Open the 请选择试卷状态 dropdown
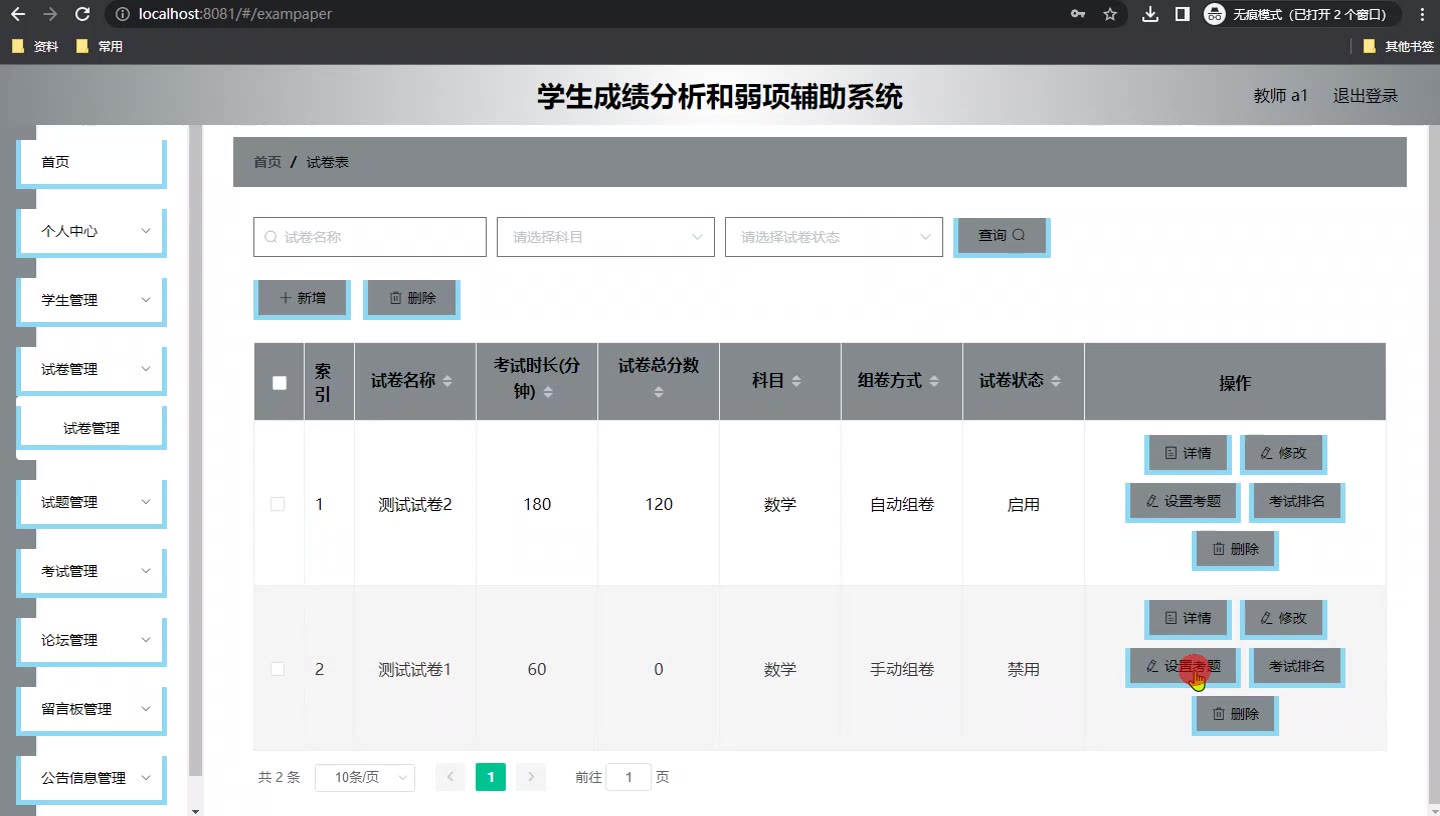The width and height of the screenshot is (1440, 816). coord(833,237)
